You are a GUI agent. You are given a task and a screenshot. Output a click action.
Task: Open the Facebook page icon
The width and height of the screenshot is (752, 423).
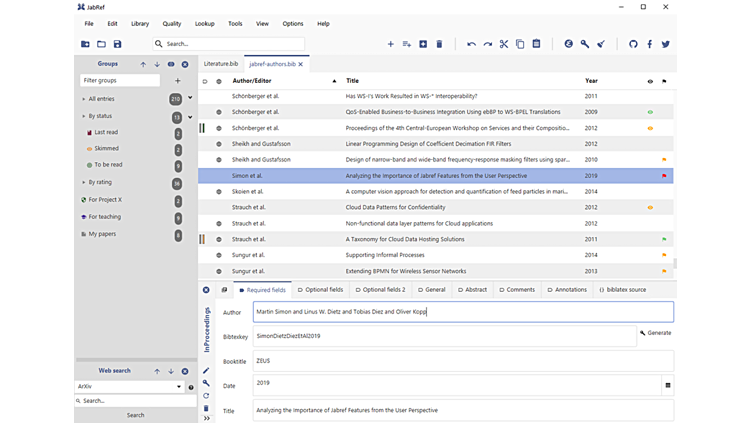pyautogui.click(x=649, y=44)
